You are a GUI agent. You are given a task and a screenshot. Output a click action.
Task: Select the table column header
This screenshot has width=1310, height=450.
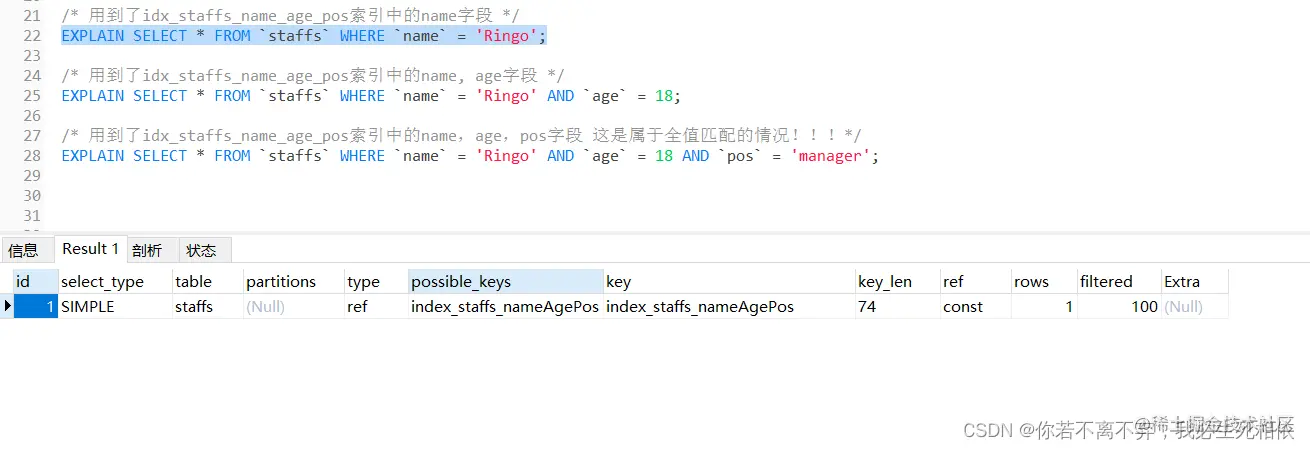207,281
